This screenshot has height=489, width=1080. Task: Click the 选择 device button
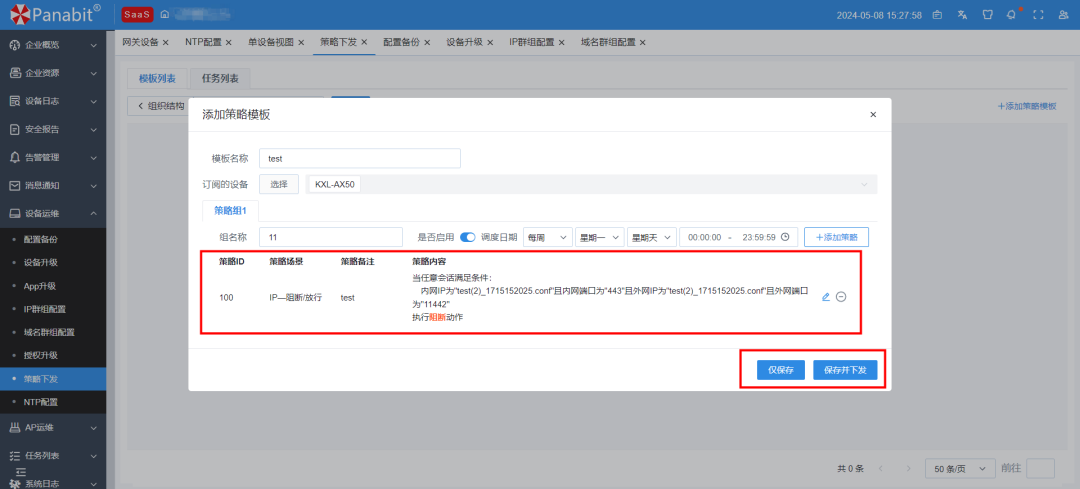click(x=279, y=185)
